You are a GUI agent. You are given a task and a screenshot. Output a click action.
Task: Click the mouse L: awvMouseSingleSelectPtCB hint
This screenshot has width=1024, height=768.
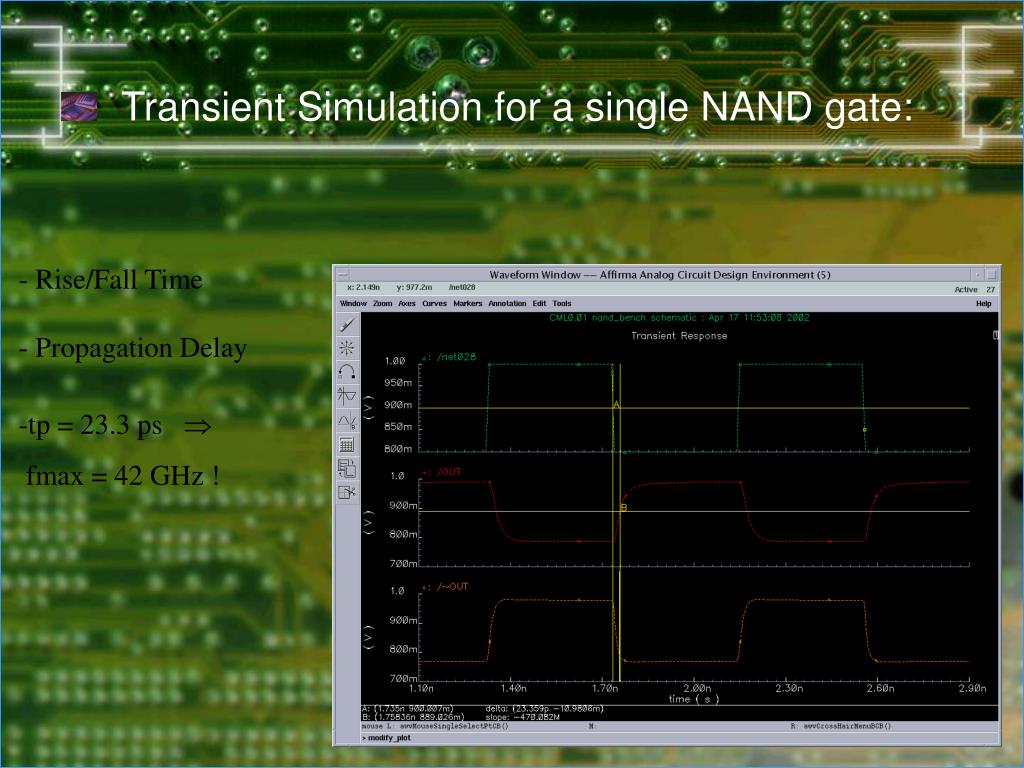[435, 726]
